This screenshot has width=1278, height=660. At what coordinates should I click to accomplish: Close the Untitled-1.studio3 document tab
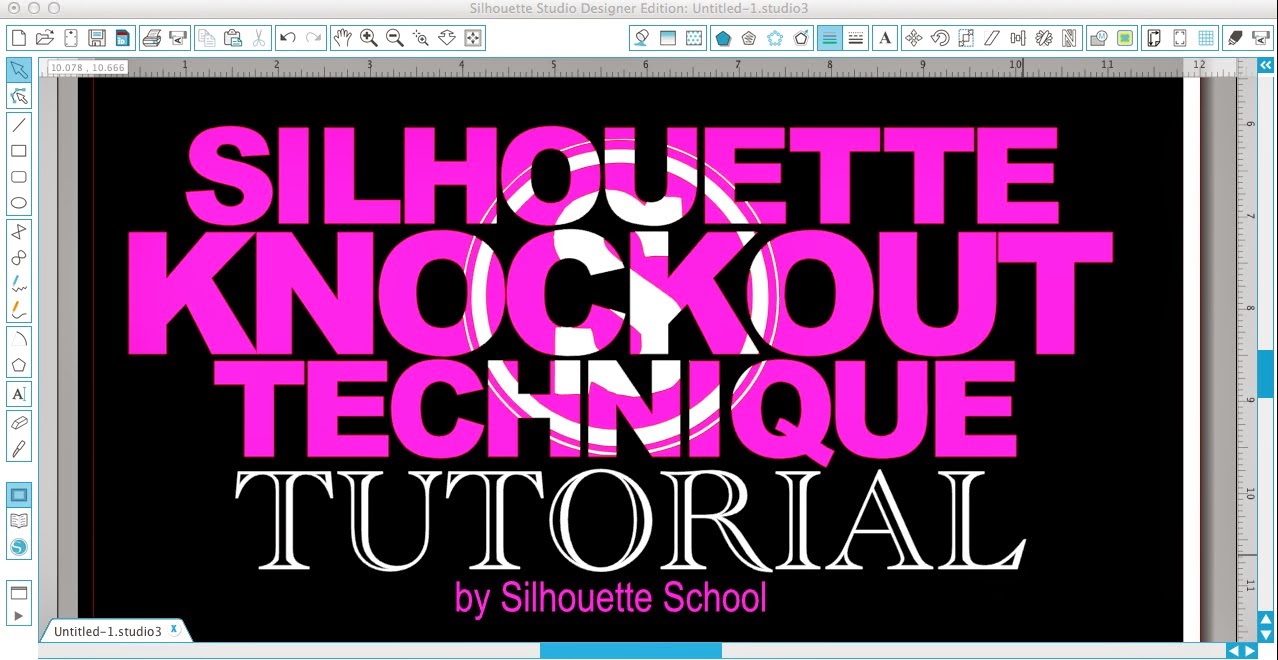(x=175, y=630)
